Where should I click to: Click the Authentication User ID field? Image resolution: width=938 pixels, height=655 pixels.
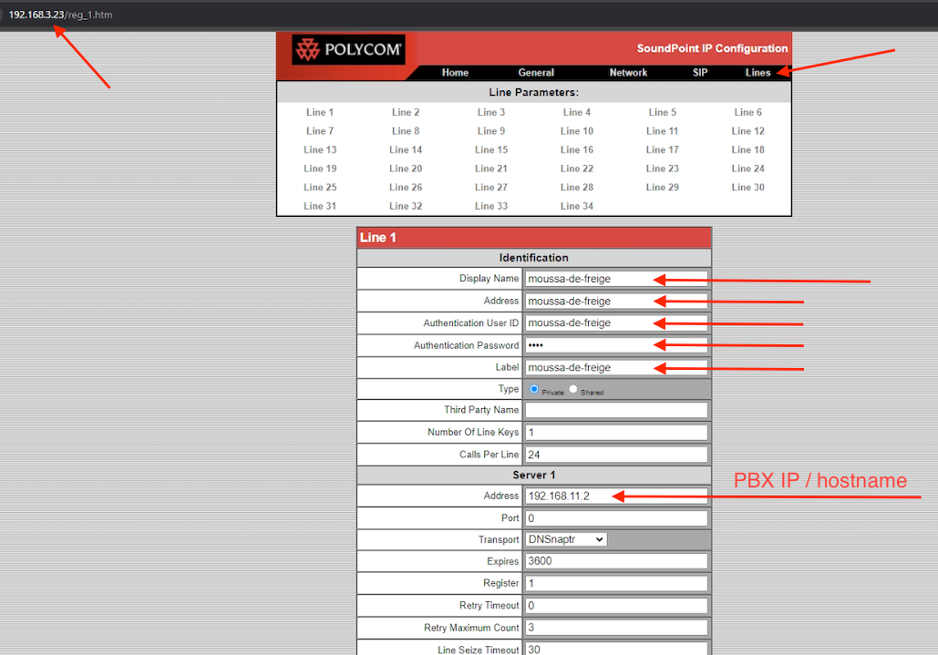click(x=616, y=323)
